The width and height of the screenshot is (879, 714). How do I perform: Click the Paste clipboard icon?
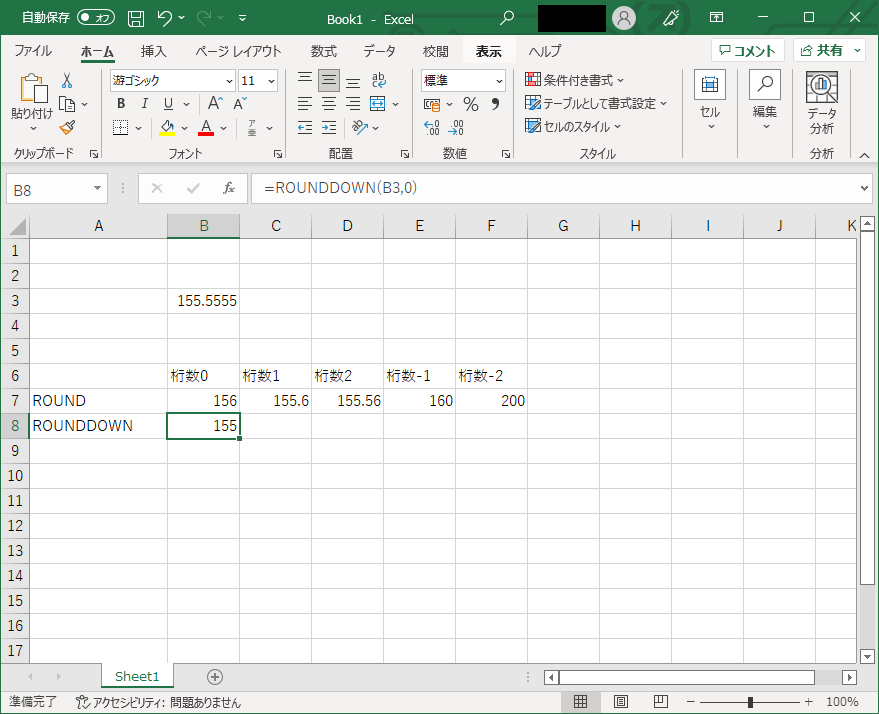tap(32, 89)
